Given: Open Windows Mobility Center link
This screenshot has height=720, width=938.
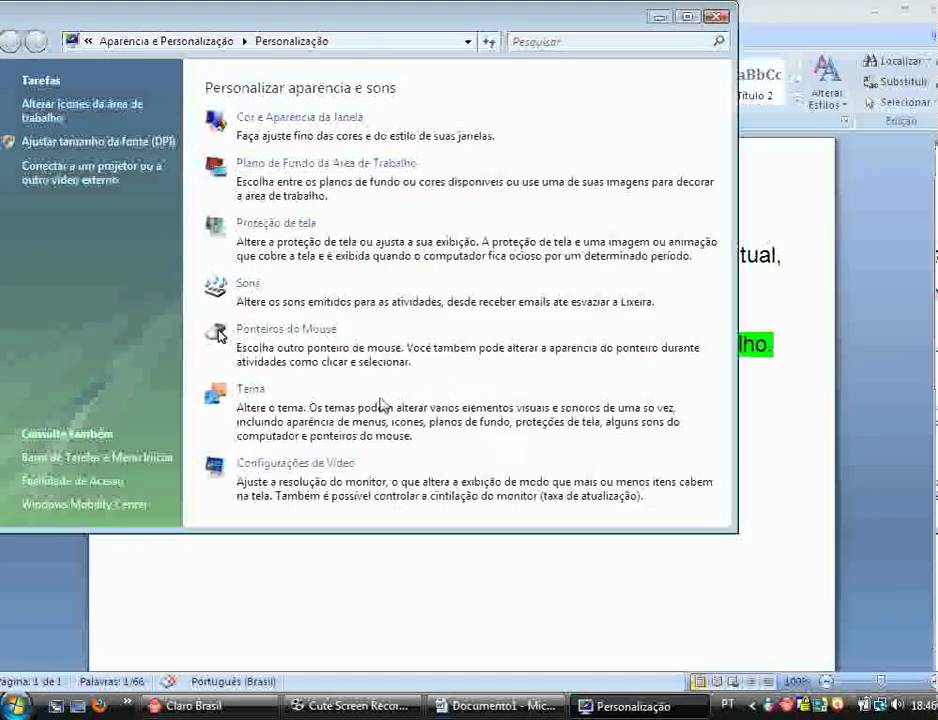Looking at the screenshot, I should click(x=84, y=504).
